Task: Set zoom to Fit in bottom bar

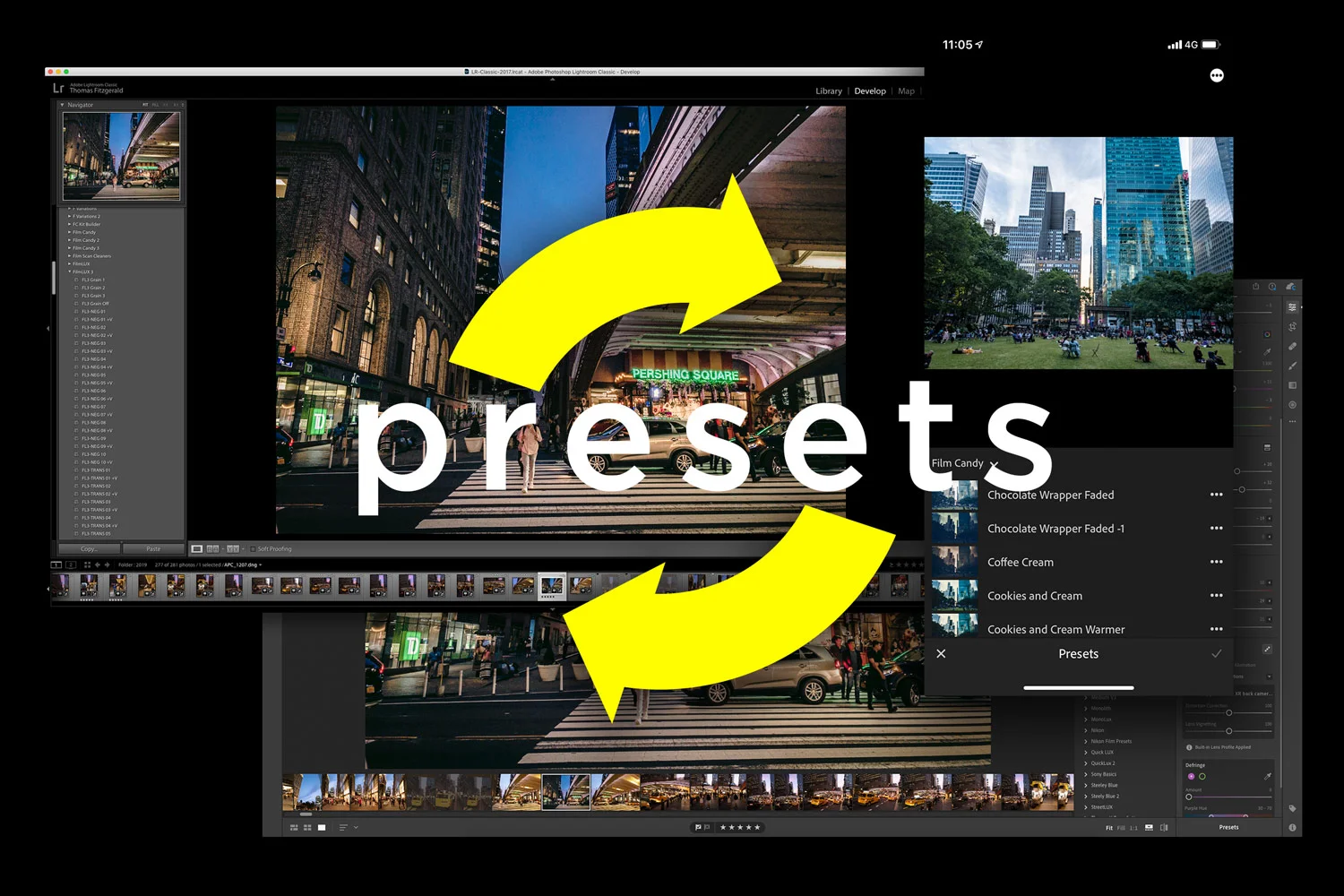Action: point(1109,828)
